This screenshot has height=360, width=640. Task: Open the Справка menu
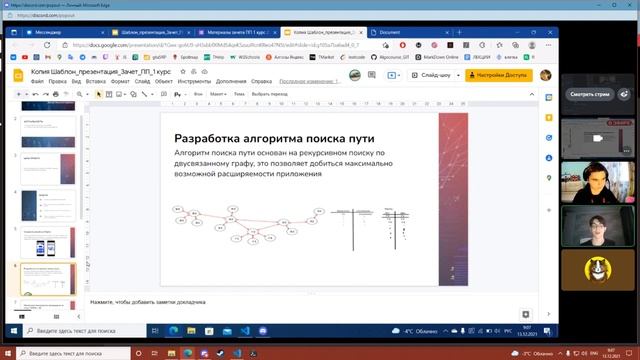point(262,82)
